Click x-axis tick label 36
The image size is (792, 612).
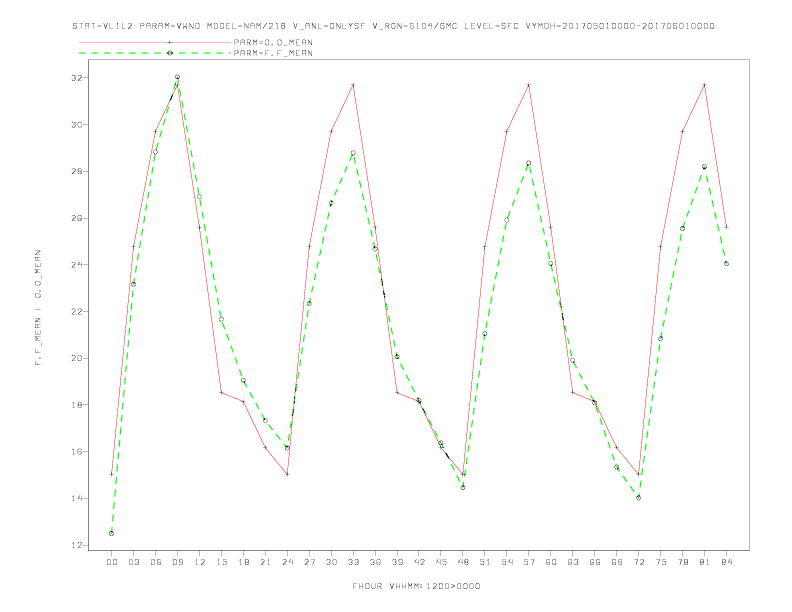tap(375, 562)
